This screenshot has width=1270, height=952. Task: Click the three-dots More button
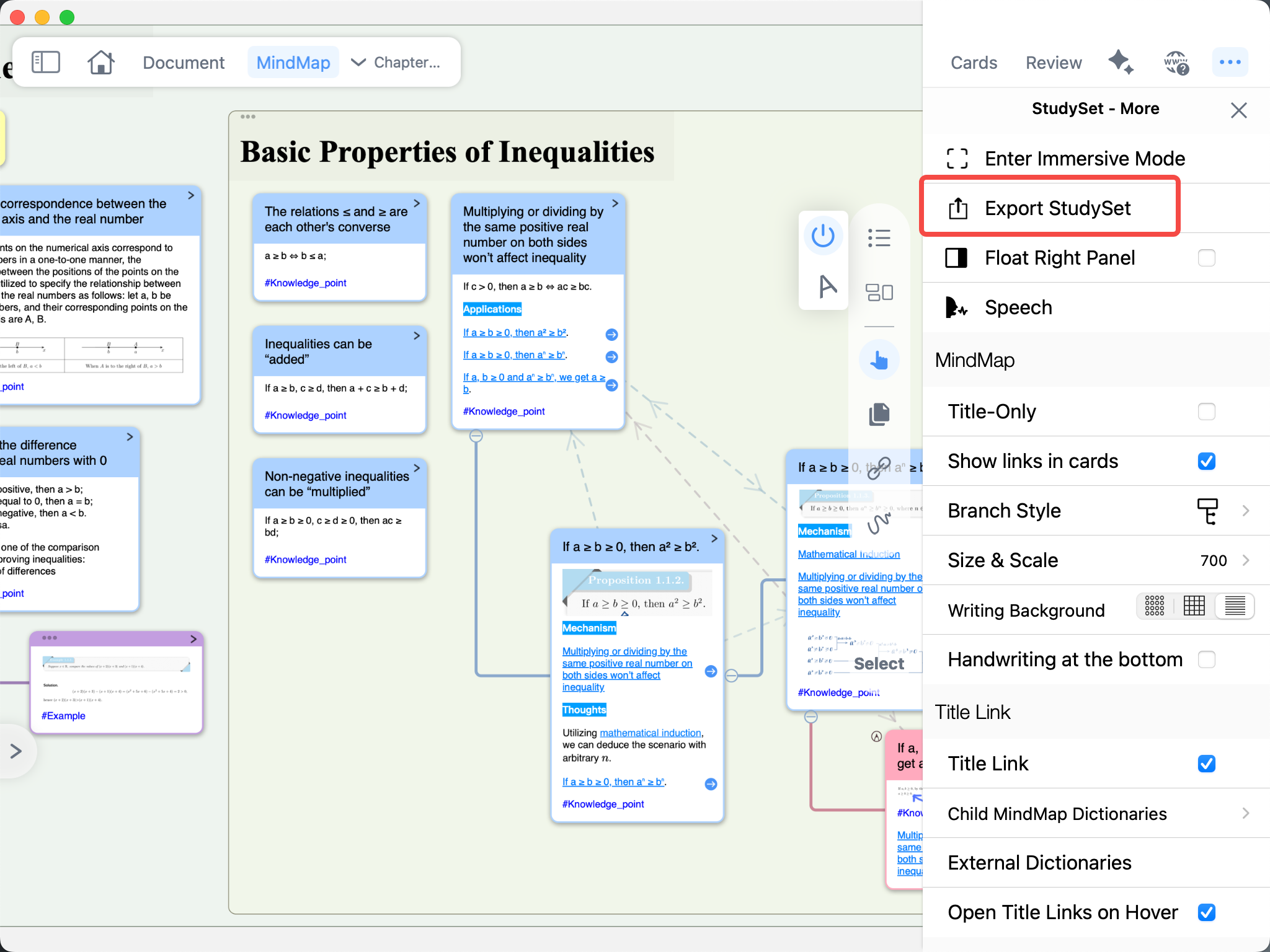[1230, 62]
